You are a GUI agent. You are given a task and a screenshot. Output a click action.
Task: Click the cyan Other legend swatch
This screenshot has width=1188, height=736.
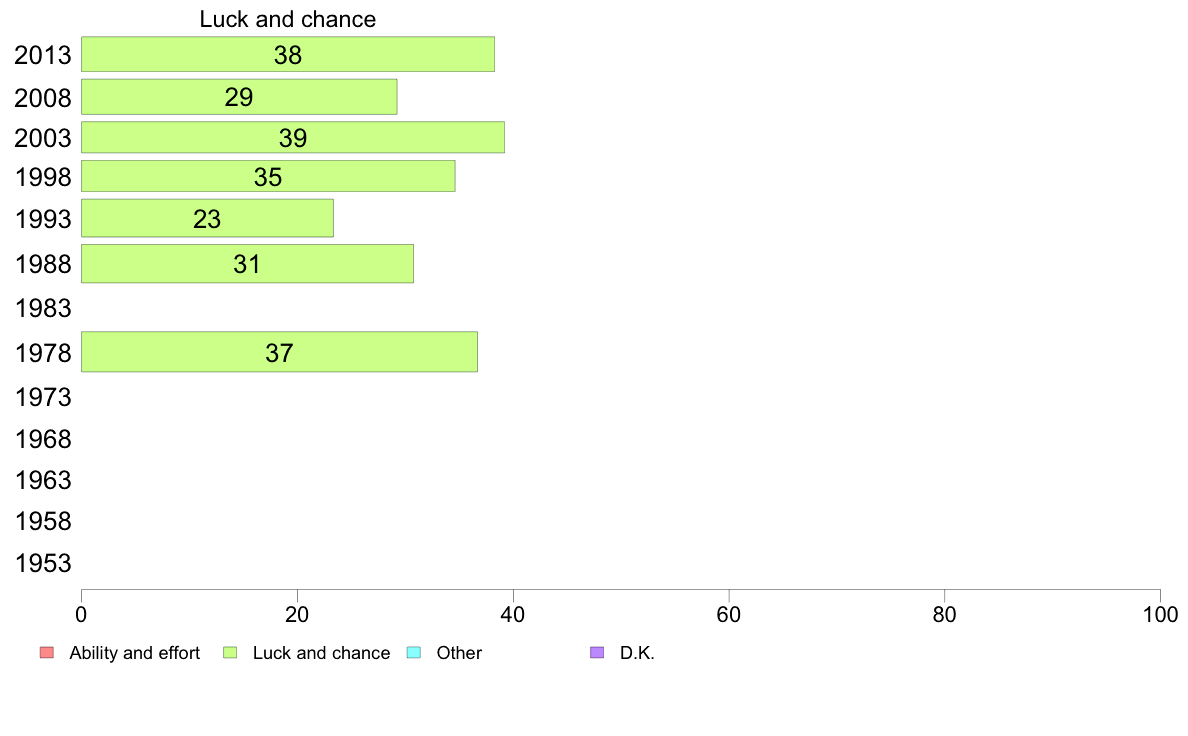pyautogui.click(x=414, y=653)
